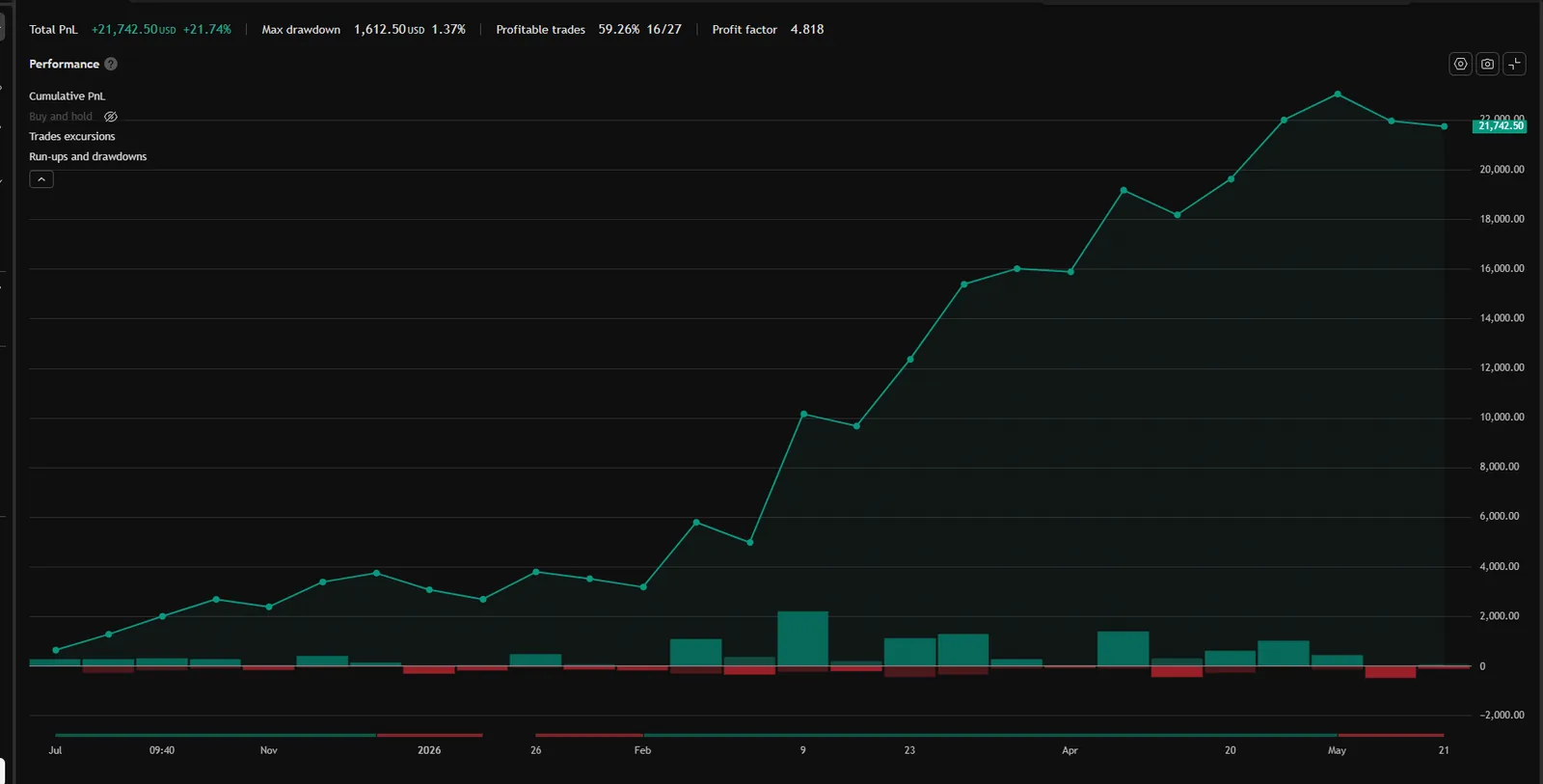This screenshot has height=784, width=1543.
Task: Click the Profit factor label
Action: click(x=744, y=30)
